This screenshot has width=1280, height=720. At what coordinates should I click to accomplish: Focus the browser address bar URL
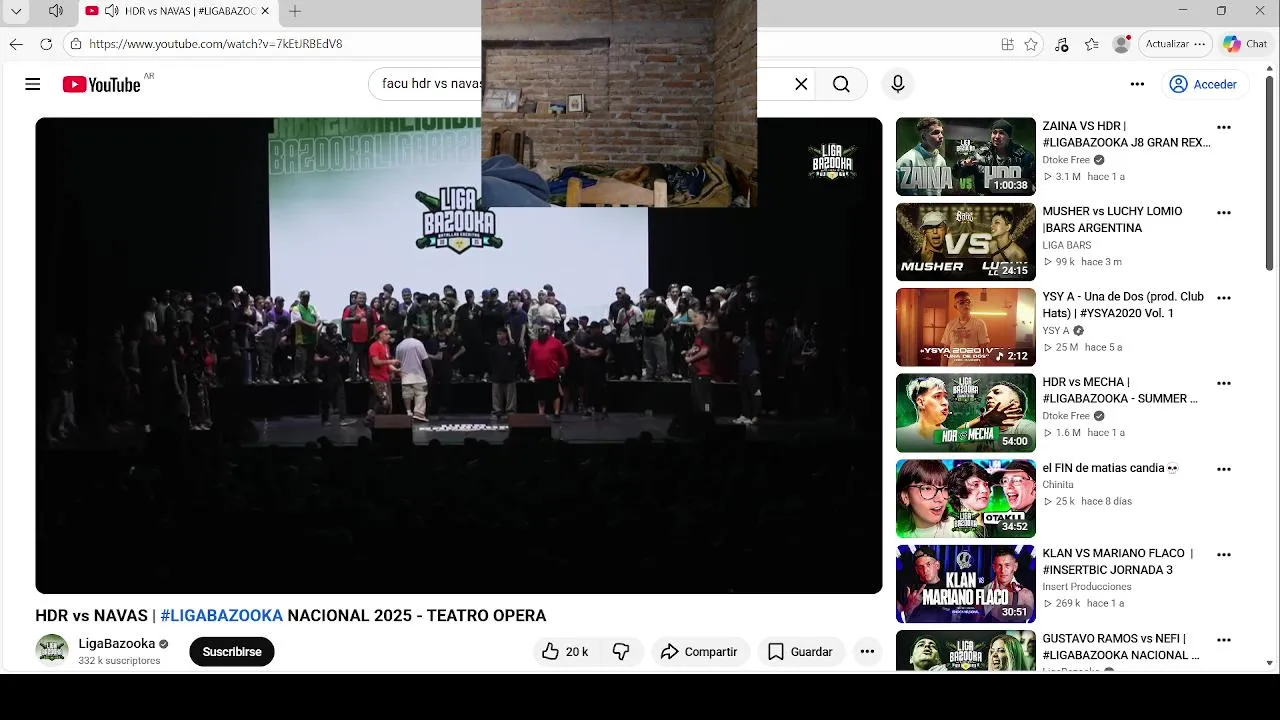216,44
